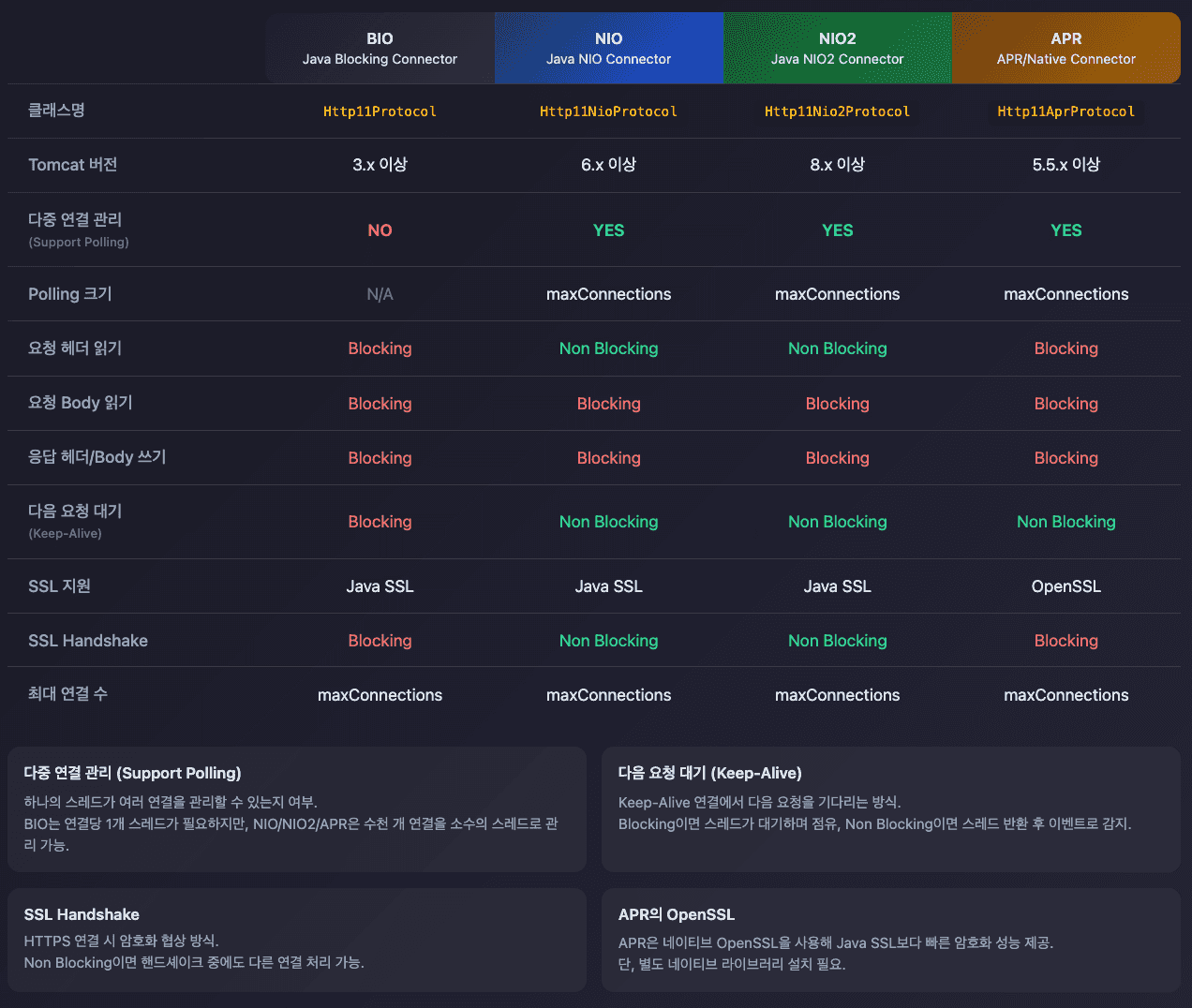The image size is (1192, 1008).
Task: Click the 최대 연결 수 row label
Action: [67, 694]
